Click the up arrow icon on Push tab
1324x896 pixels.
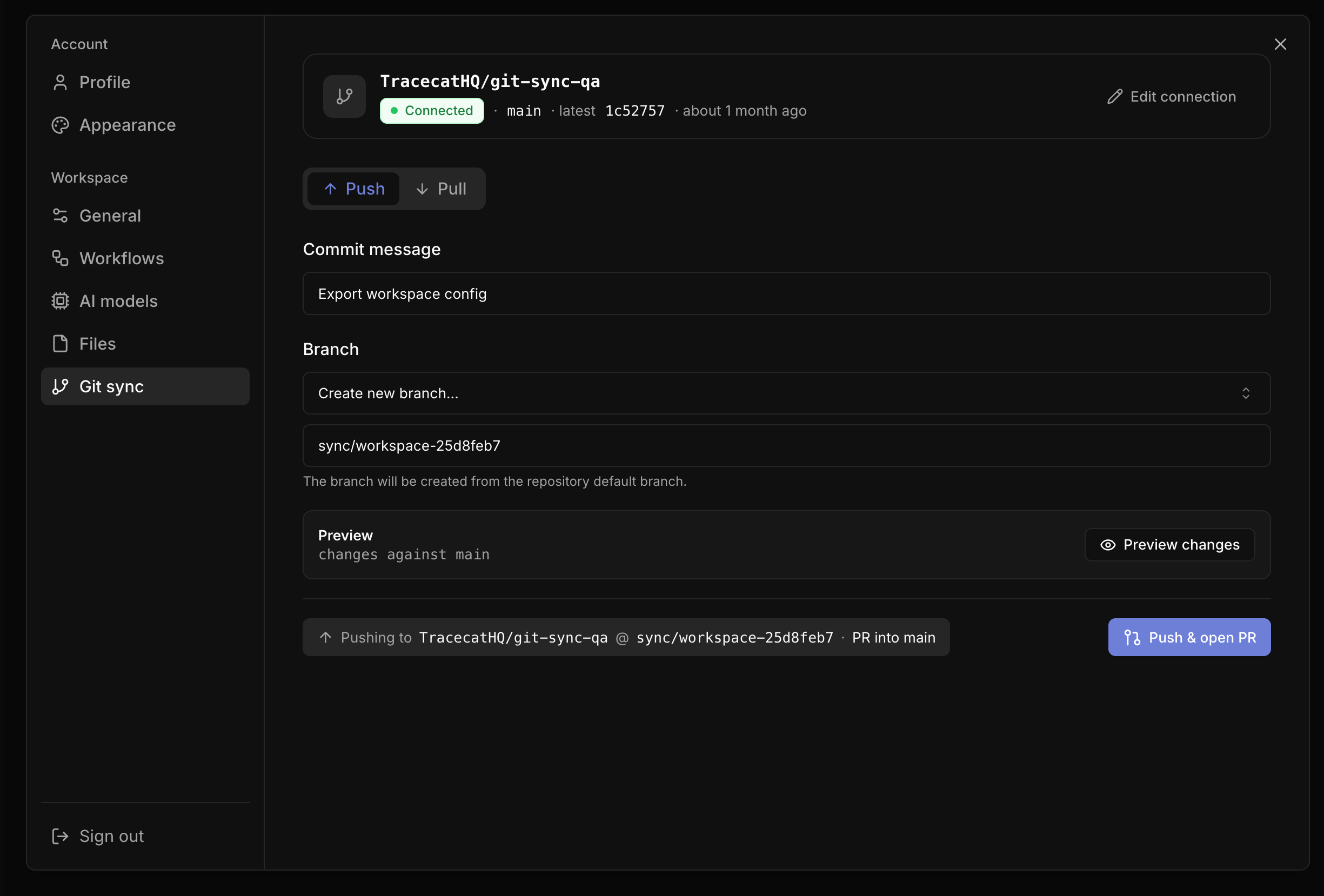[330, 189]
